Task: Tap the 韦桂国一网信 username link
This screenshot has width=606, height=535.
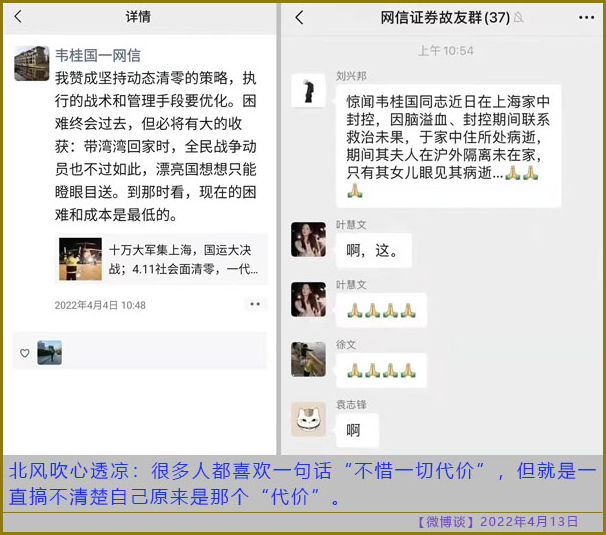Action: click(x=97, y=55)
